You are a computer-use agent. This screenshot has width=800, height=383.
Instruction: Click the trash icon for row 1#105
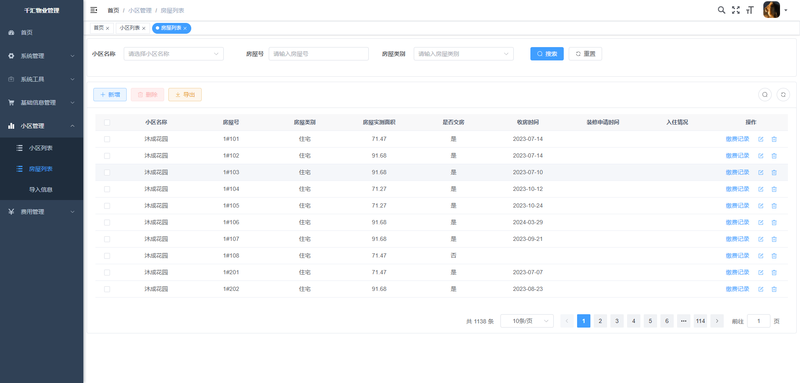pos(774,206)
